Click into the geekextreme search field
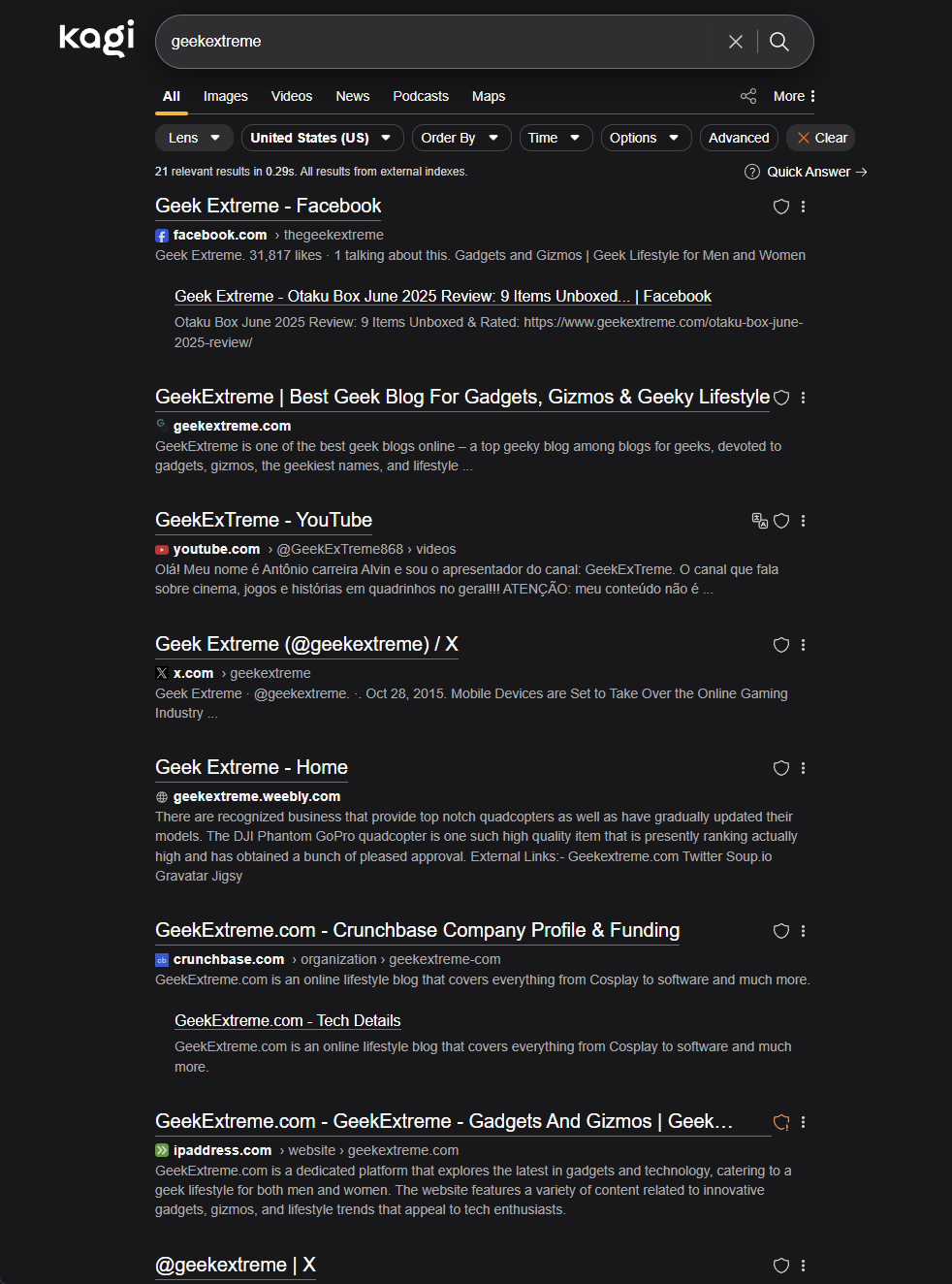Screen dimensions: 952x1284 pos(436,42)
